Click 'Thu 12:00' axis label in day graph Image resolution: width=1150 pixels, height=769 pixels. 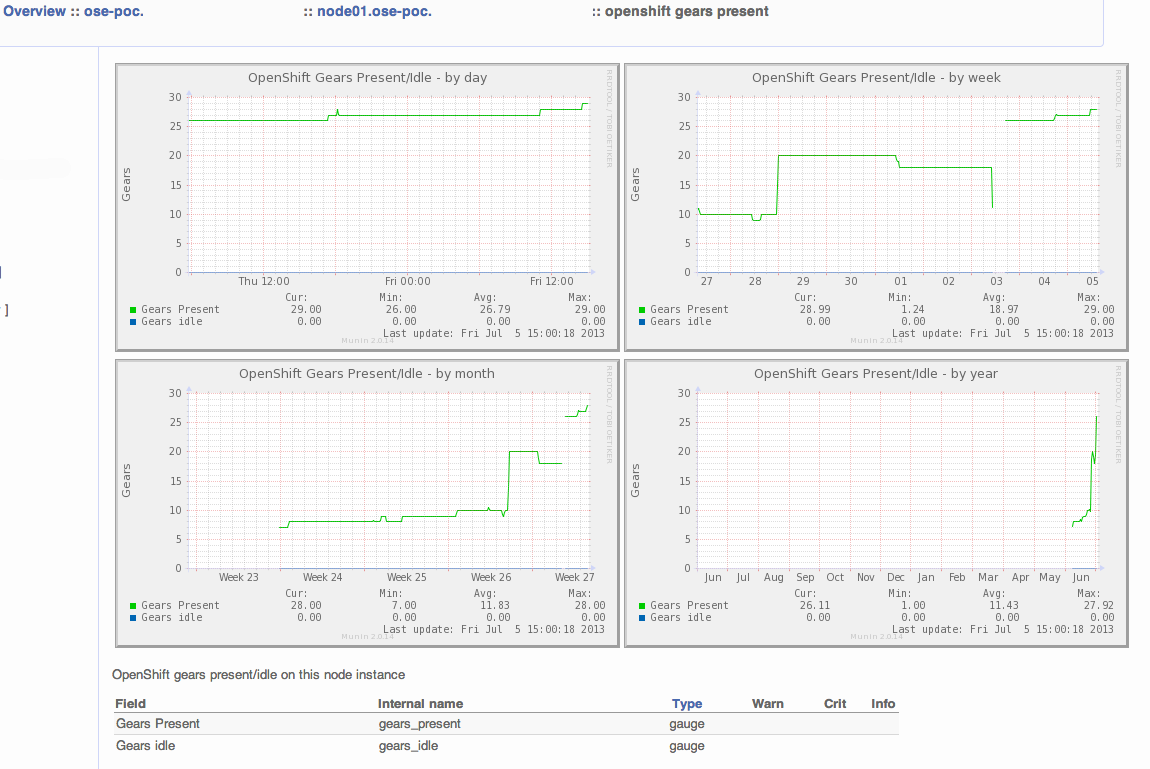pos(264,282)
